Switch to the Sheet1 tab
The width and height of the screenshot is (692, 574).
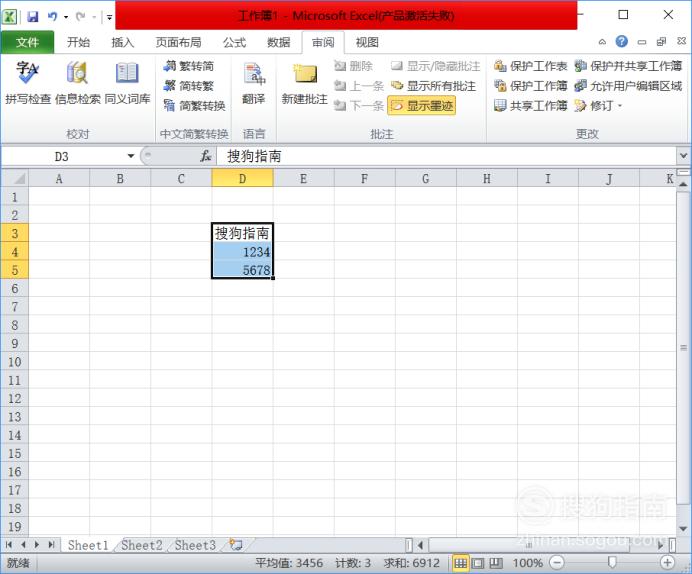(88, 545)
